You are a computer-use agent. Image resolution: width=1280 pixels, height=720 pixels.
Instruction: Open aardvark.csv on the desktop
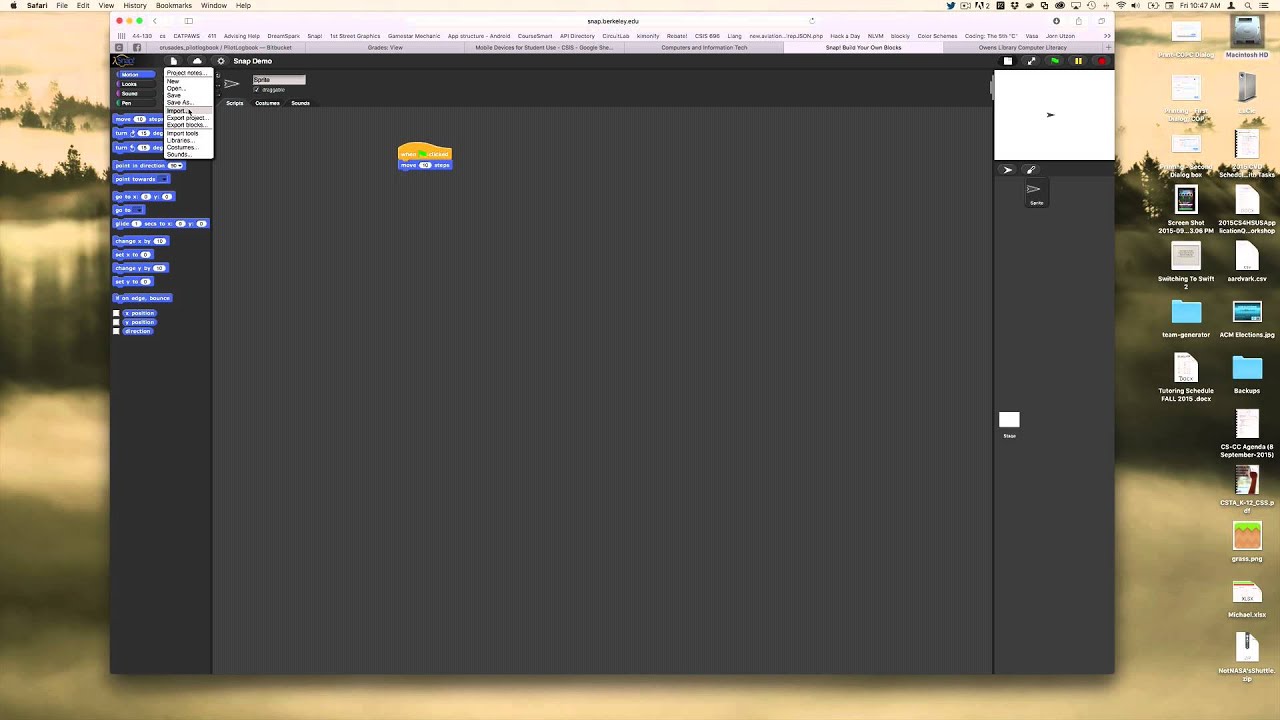tap(1247, 262)
